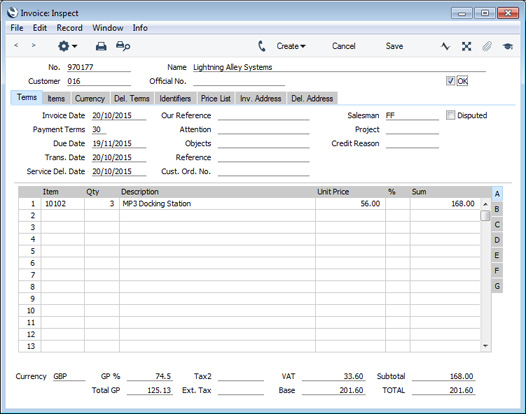Screen dimensions: 526x414
Task: Click into the Our Reference field
Action: pyautogui.click(x=263, y=115)
